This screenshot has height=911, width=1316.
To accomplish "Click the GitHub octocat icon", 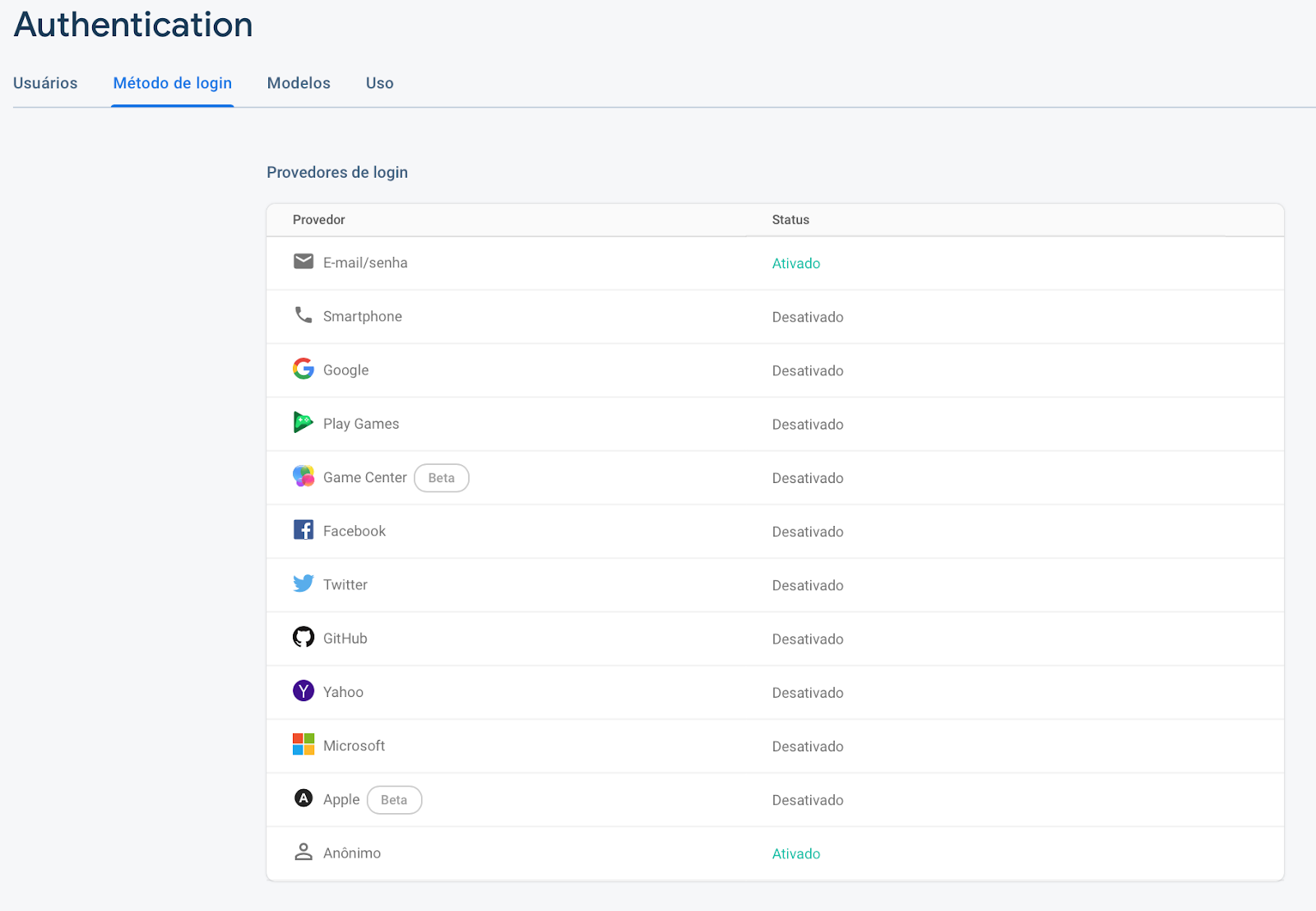I will pyautogui.click(x=304, y=637).
